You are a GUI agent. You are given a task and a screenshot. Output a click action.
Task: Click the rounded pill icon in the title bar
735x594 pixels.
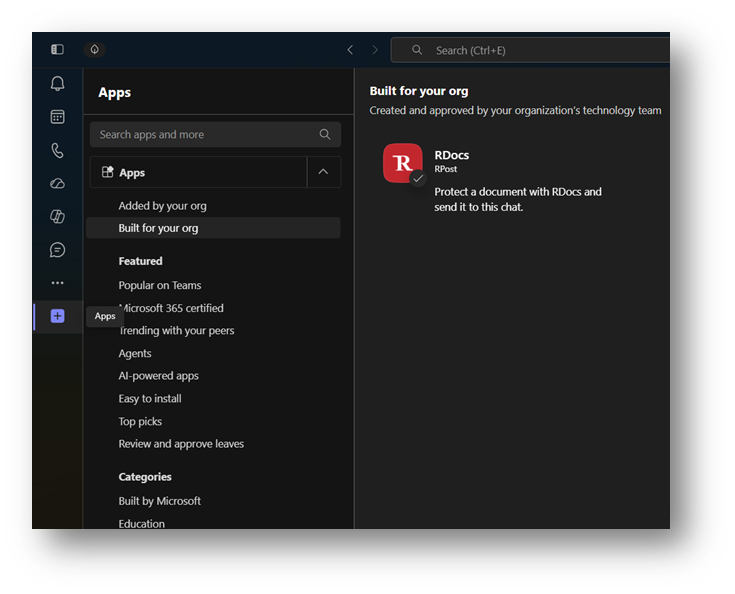point(95,49)
